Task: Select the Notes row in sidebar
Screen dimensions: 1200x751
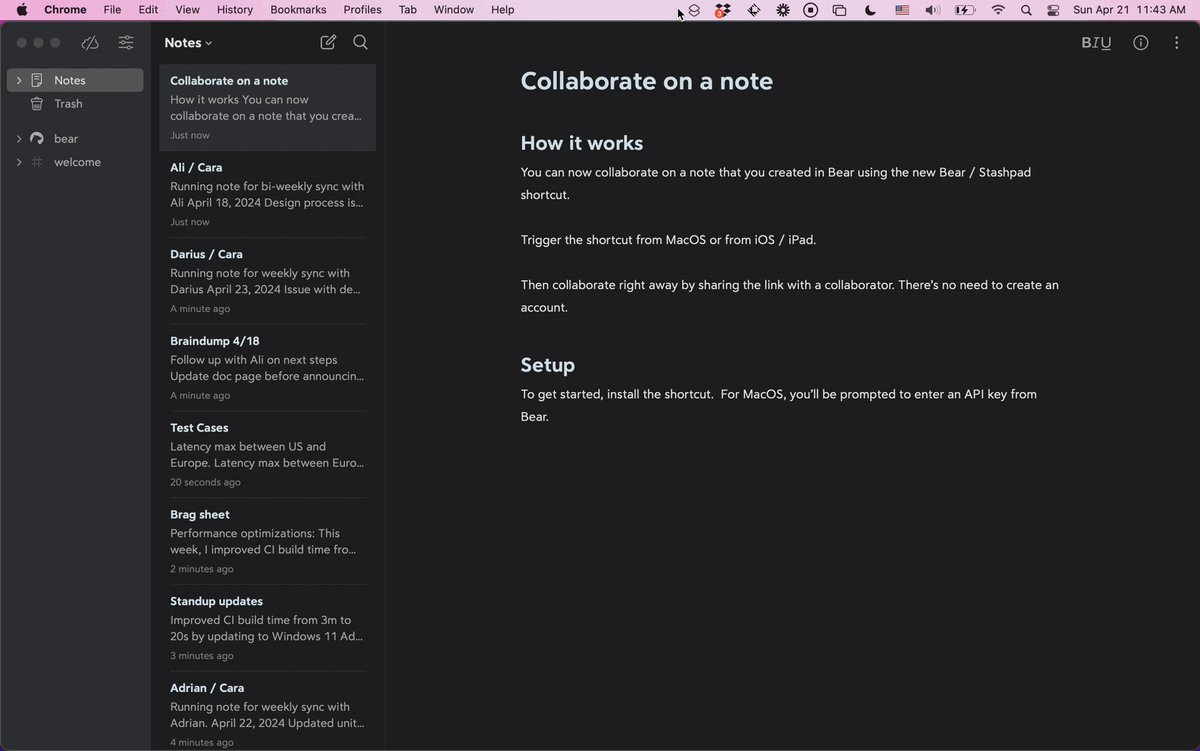Action: (75, 81)
